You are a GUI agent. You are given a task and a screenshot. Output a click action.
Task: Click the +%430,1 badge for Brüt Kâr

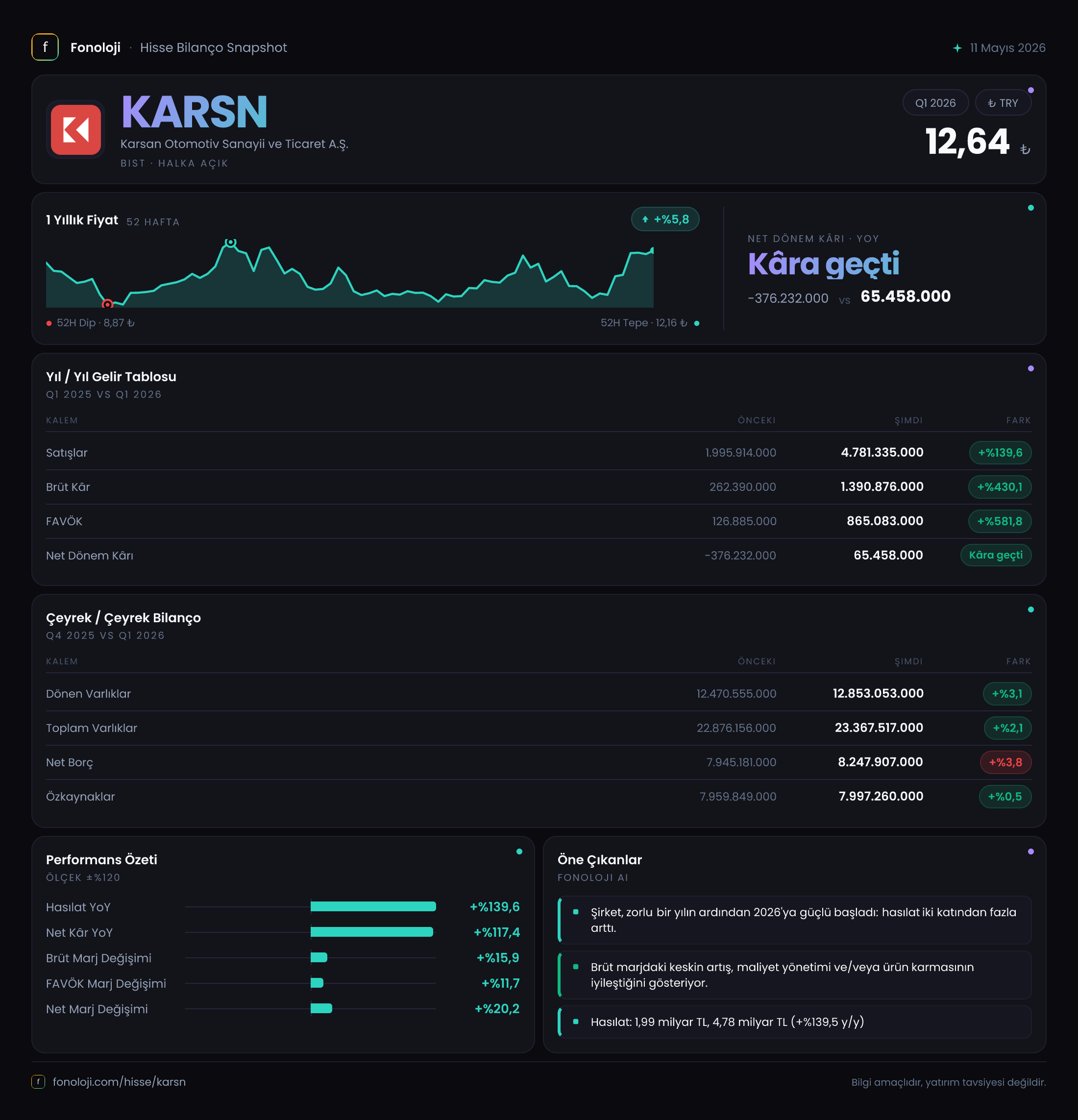click(1000, 487)
